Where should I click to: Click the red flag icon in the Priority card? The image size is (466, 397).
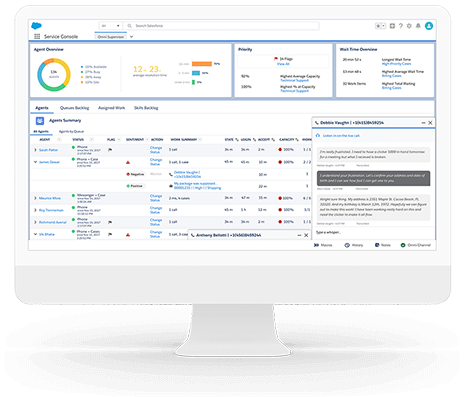click(x=276, y=59)
